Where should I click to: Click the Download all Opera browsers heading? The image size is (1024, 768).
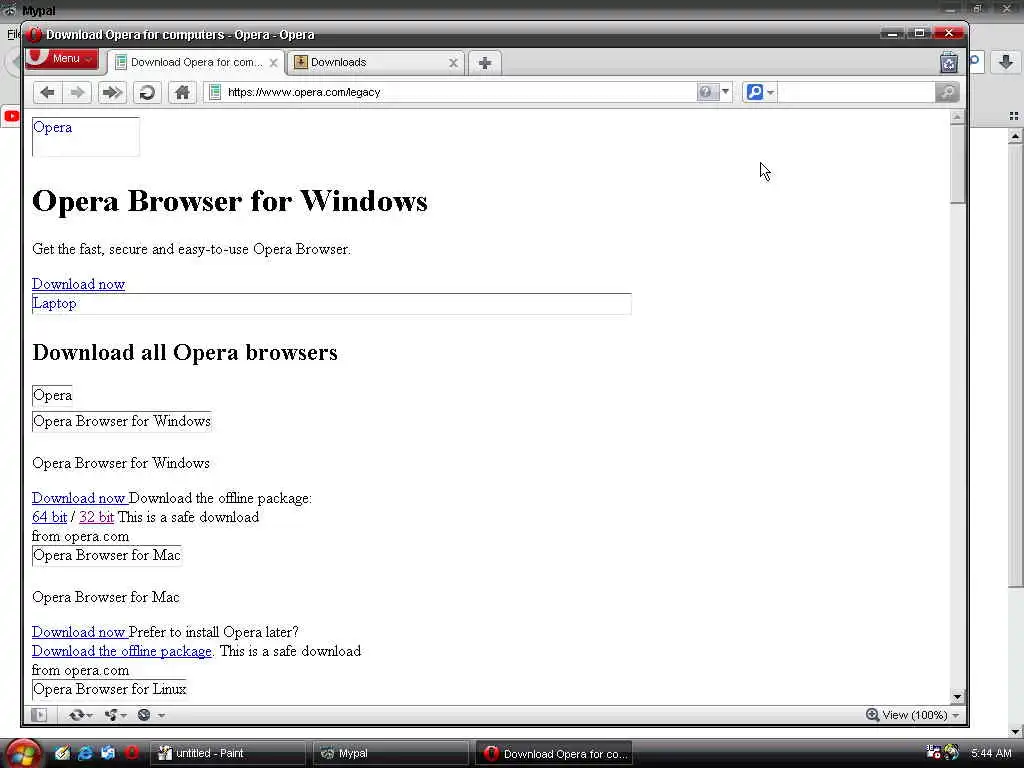185,353
